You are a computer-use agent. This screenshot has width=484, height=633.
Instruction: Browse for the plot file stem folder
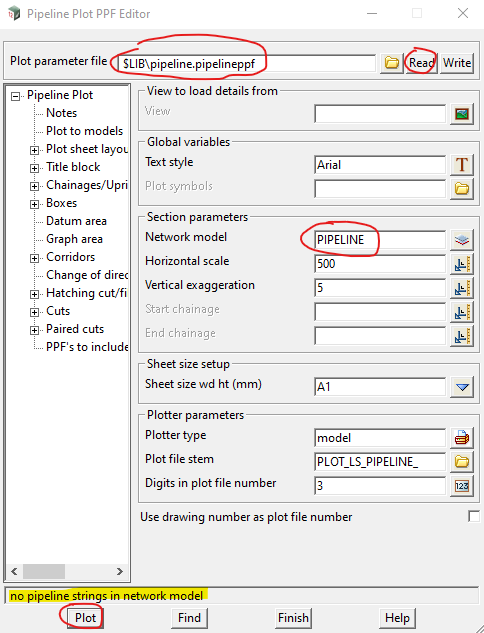click(x=462, y=462)
